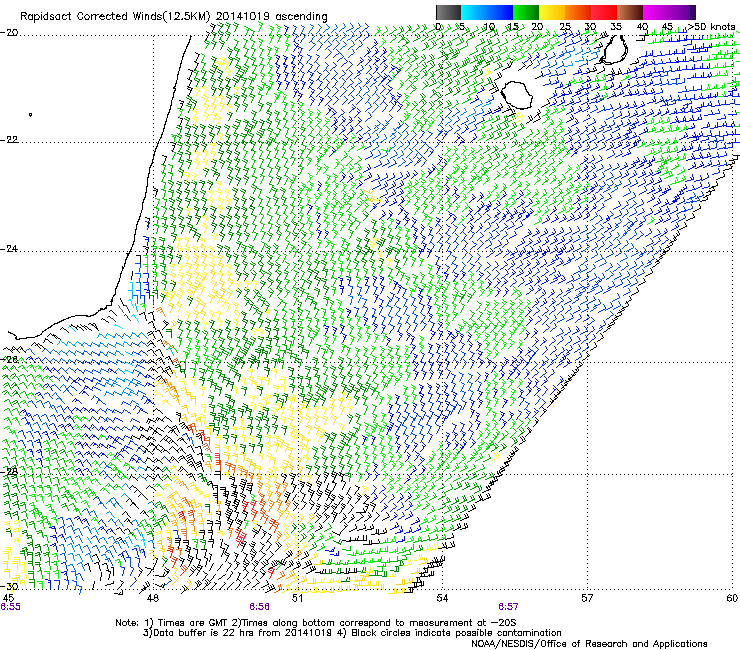Click the round Reunion island outline
This screenshot has width=740, height=650.
516,96
